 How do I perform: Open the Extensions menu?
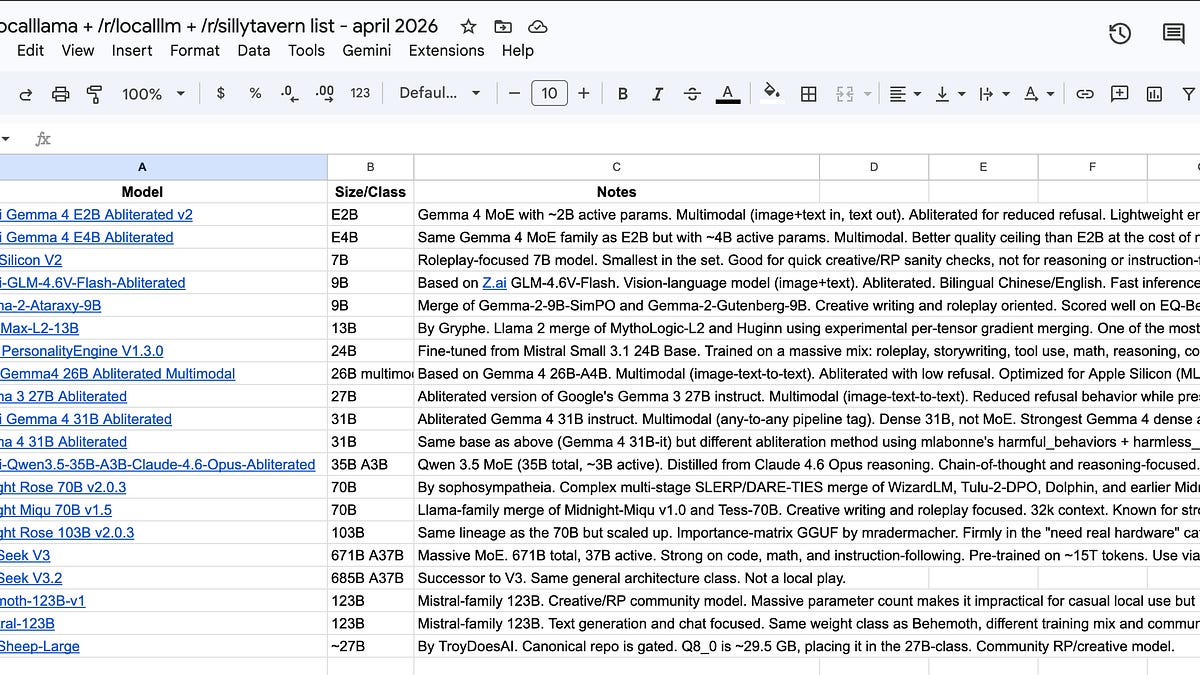[446, 50]
